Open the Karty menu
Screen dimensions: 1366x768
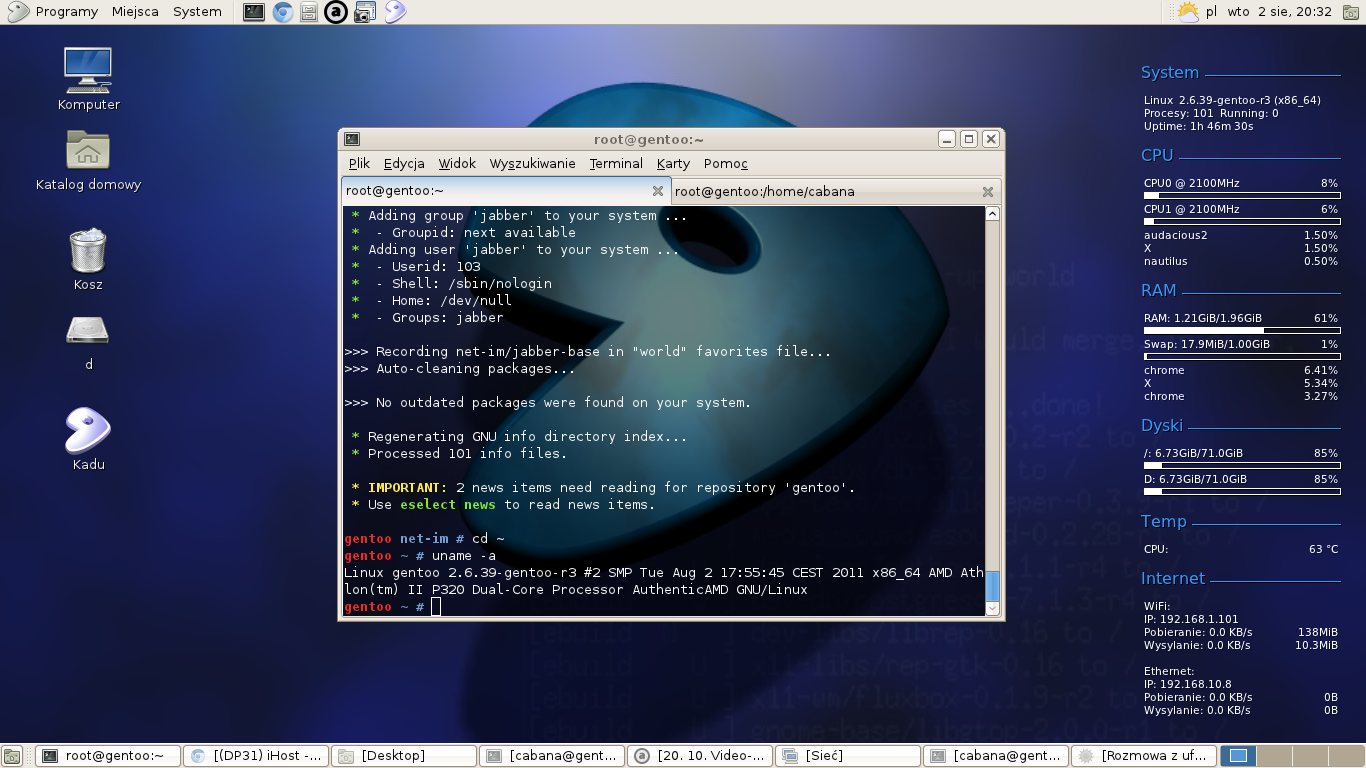point(673,163)
